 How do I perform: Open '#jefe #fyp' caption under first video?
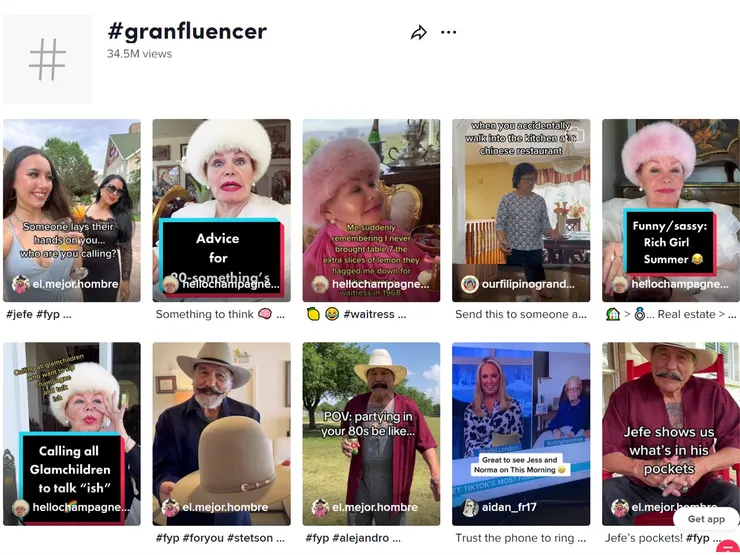(39, 314)
